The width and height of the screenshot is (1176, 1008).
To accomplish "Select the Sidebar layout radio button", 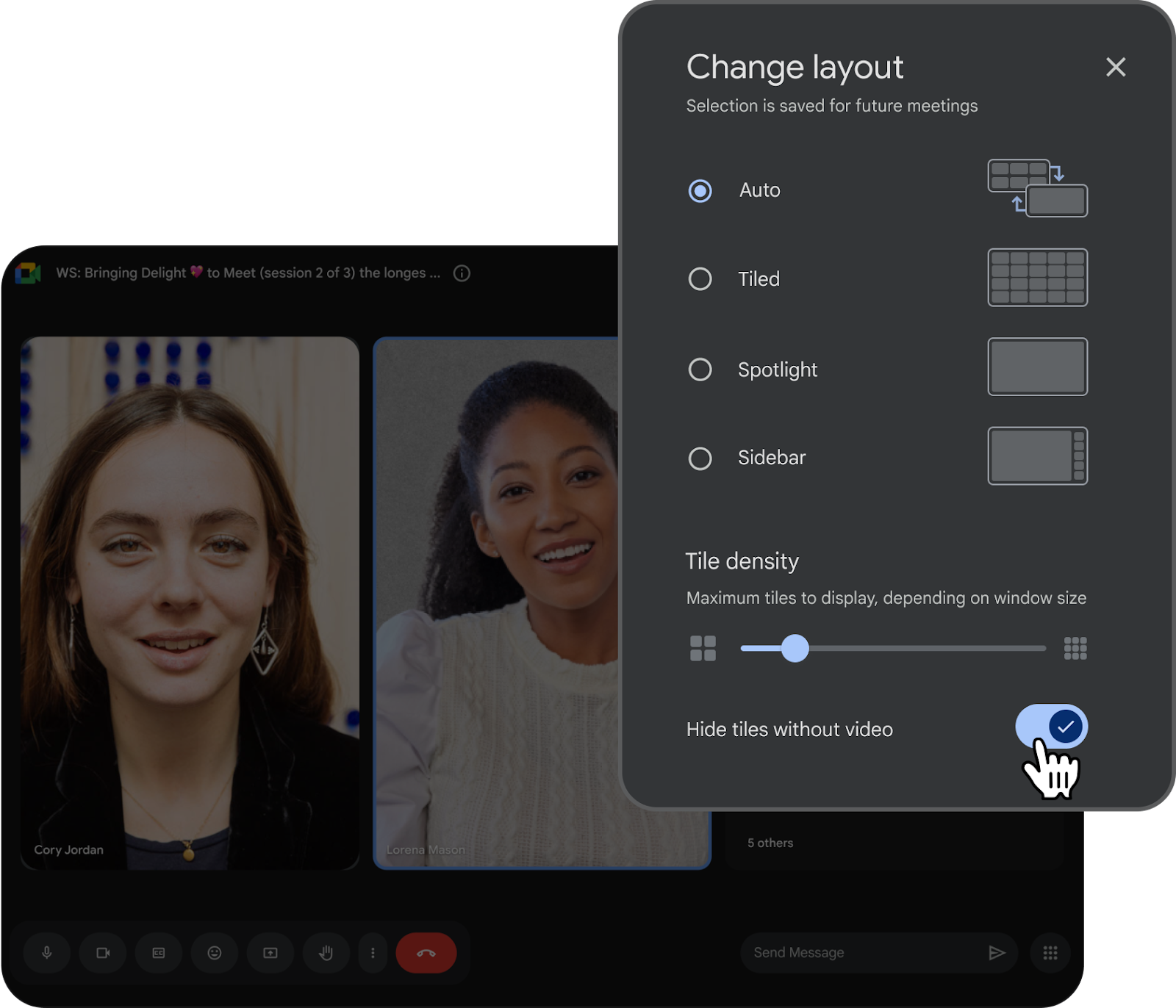I will 700,458.
